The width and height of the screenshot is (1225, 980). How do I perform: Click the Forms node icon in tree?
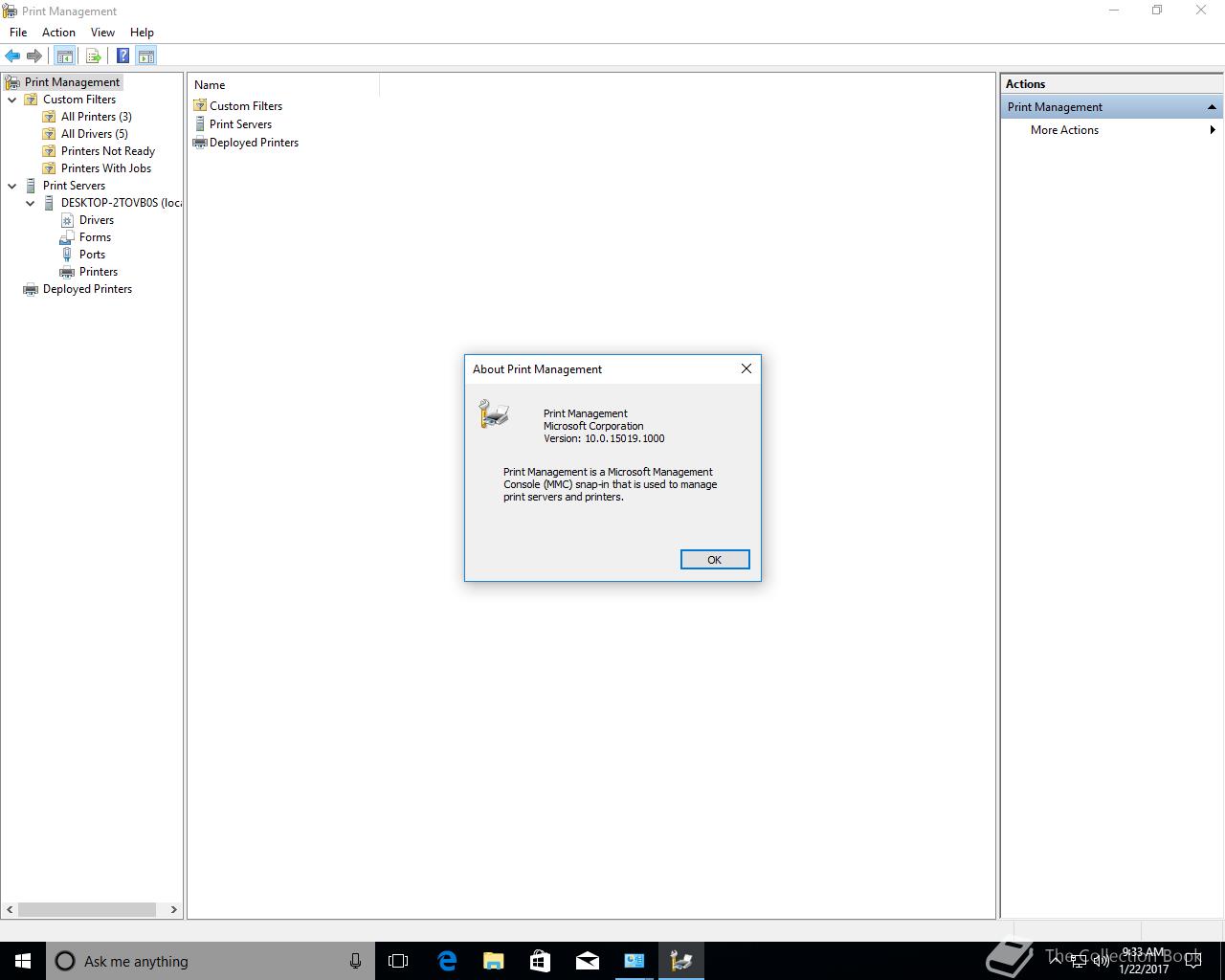click(67, 237)
